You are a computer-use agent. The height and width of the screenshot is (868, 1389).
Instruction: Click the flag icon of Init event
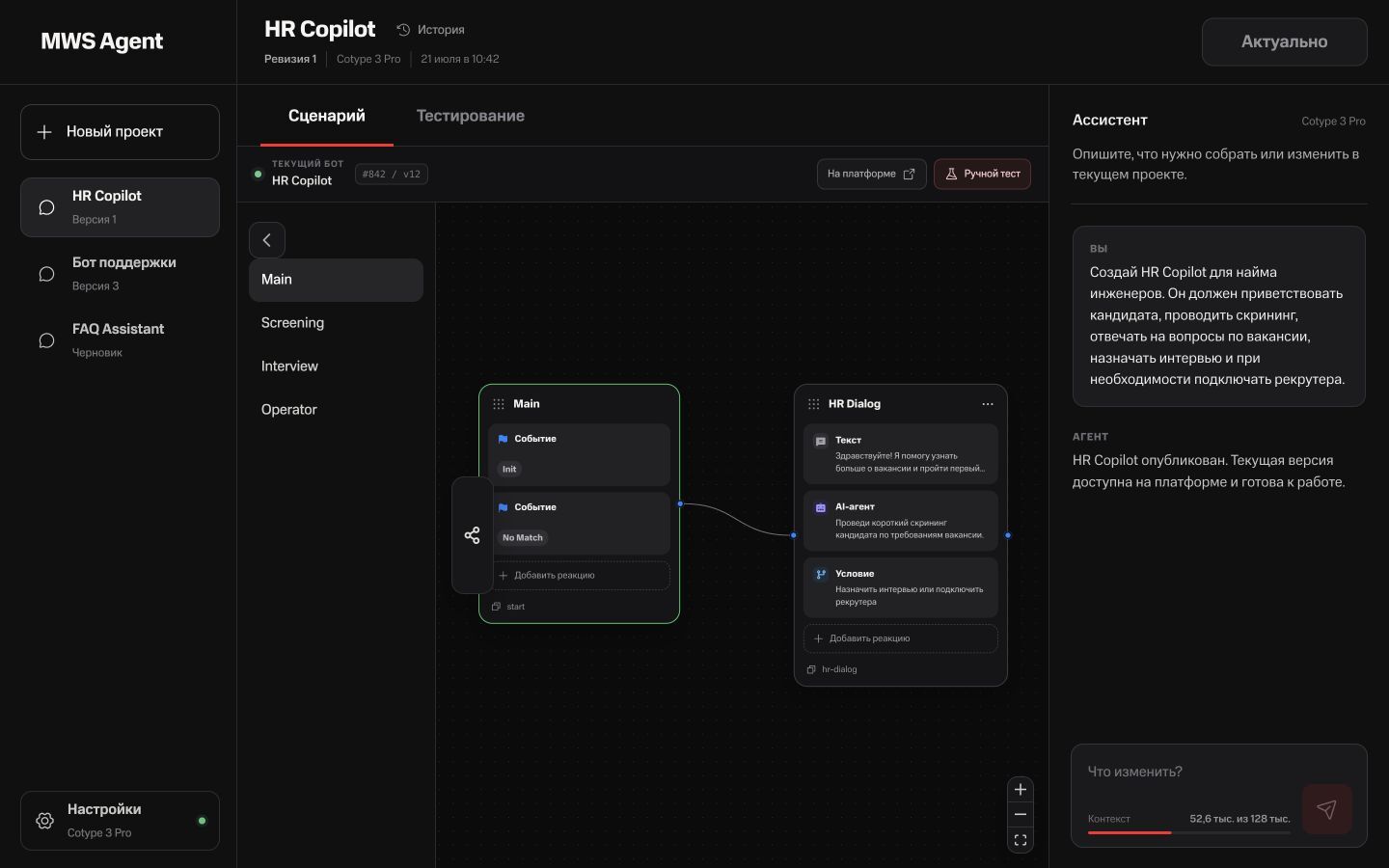503,439
